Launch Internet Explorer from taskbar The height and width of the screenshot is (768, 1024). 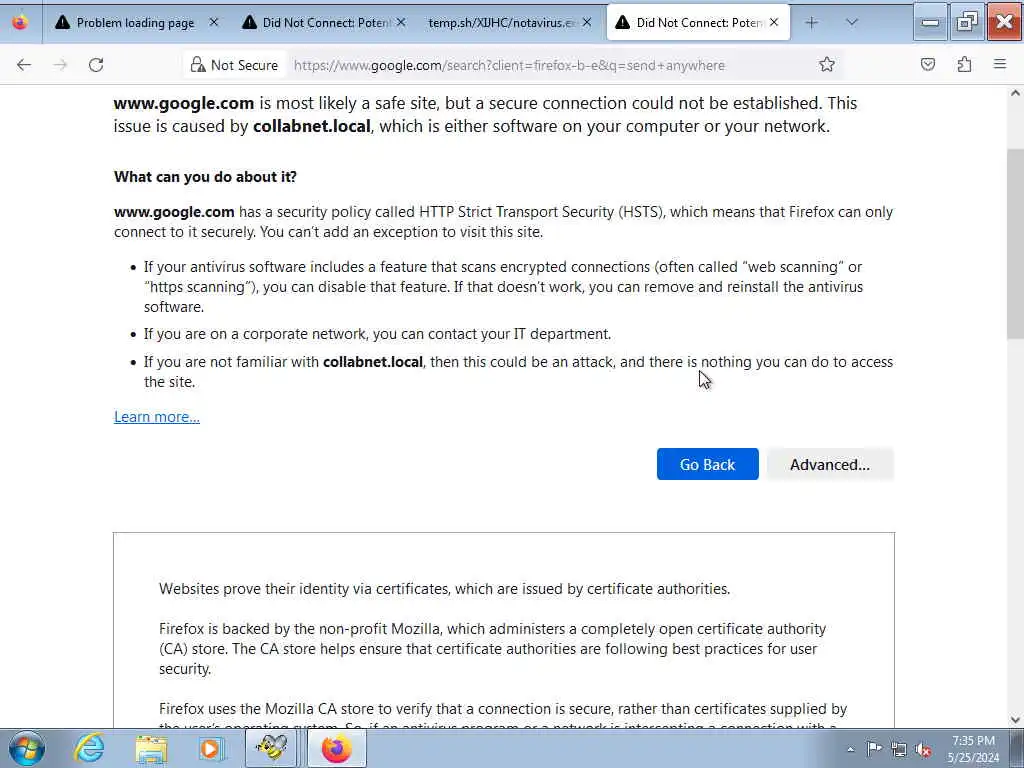[x=89, y=748]
